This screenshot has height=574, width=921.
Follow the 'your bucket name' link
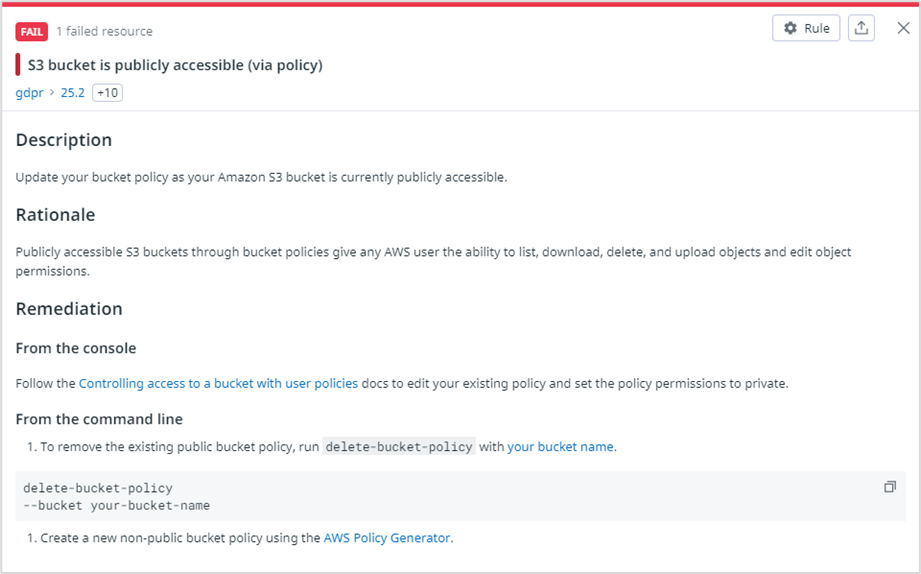tap(560, 447)
